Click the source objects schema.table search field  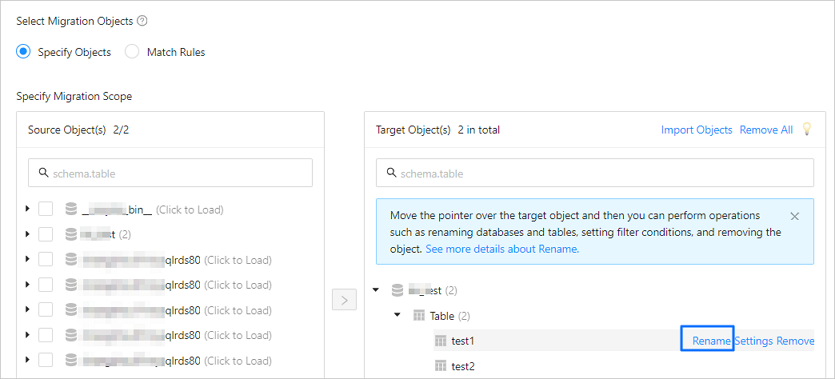tap(170, 173)
